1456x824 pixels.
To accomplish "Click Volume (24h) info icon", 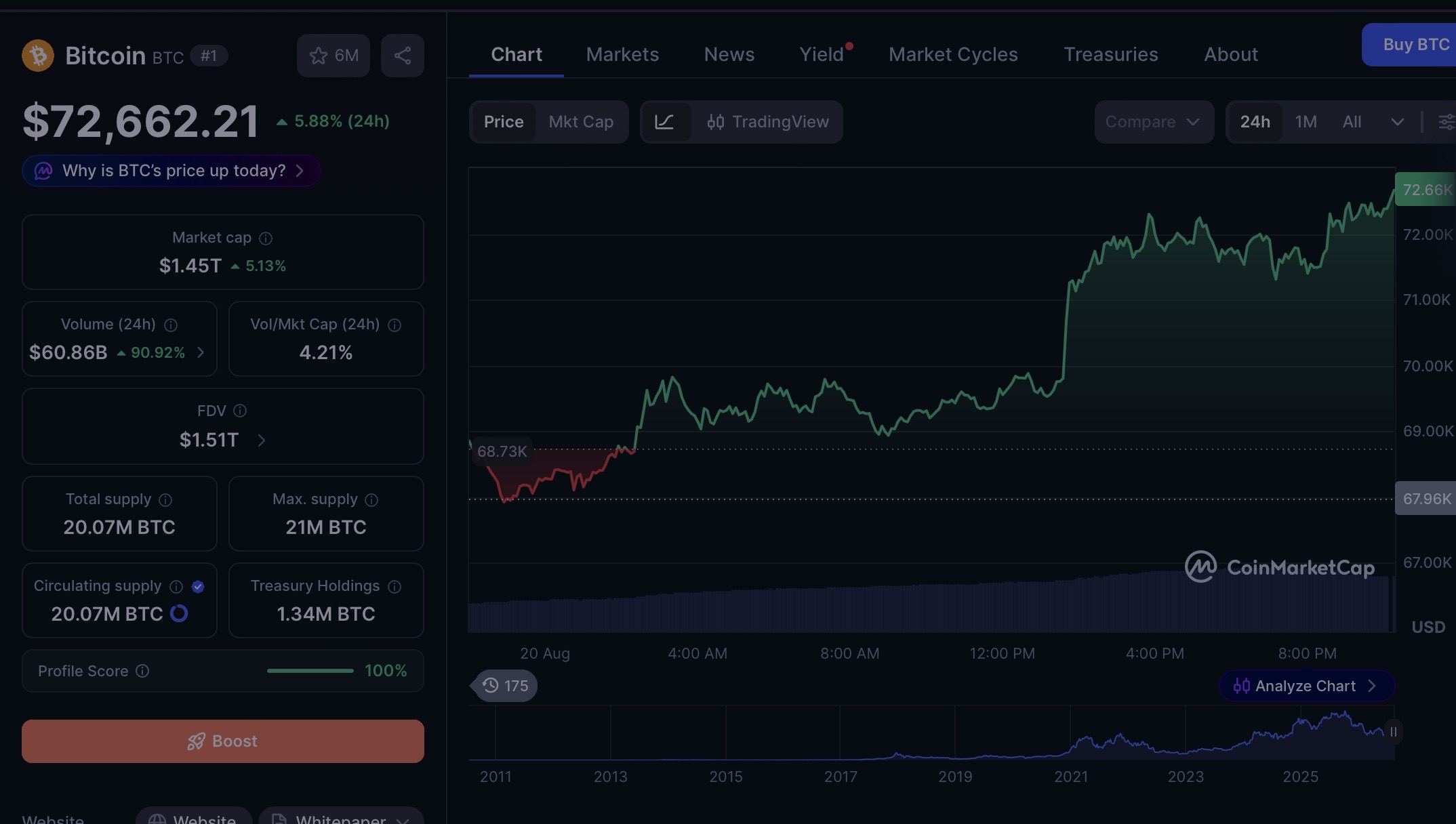I will 171,325.
